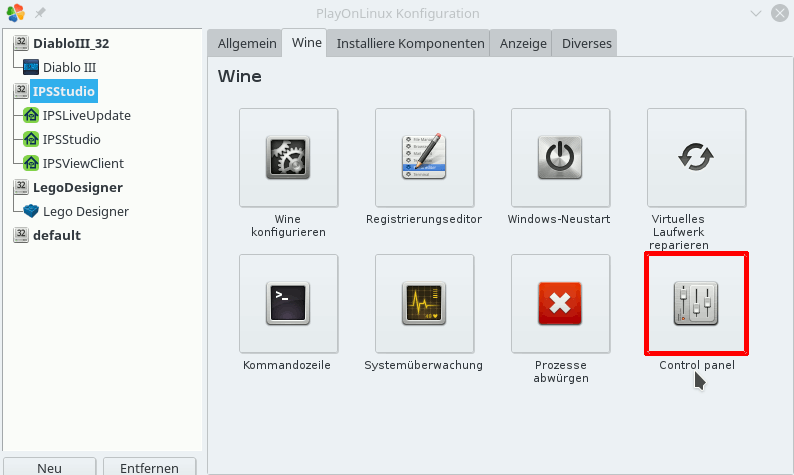Switch to the Anzeige tab
The image size is (794, 475).
click(x=523, y=44)
